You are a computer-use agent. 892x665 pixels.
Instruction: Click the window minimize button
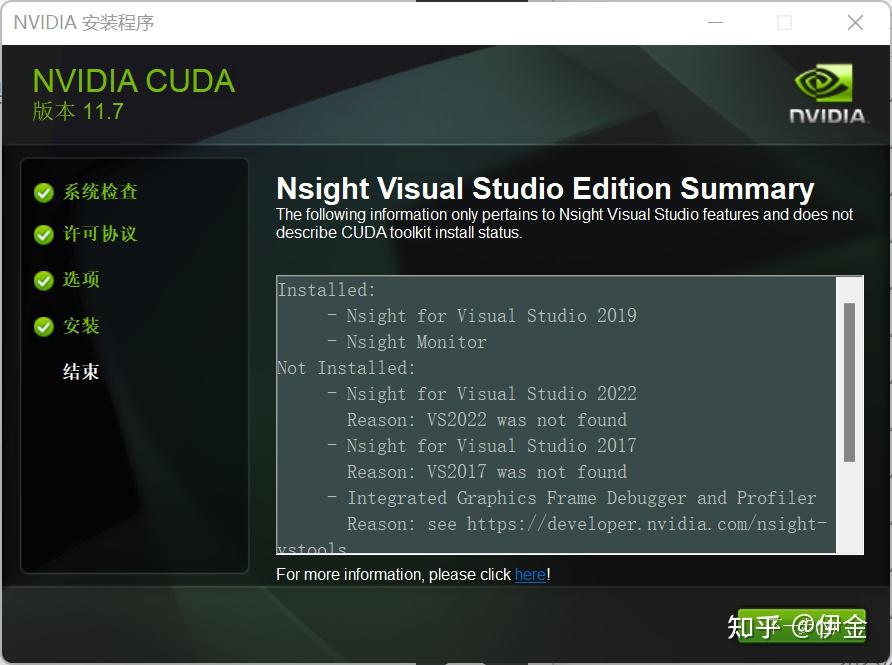coord(716,22)
